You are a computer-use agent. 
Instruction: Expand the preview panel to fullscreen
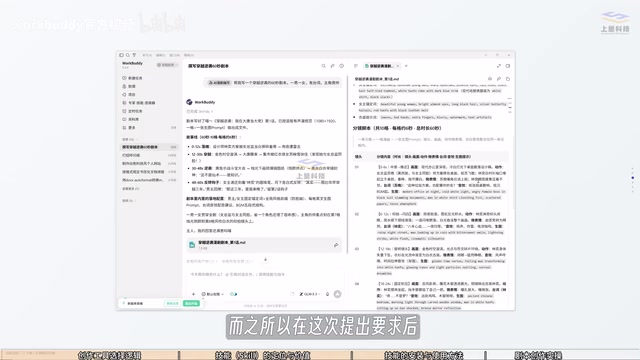pos(499,66)
